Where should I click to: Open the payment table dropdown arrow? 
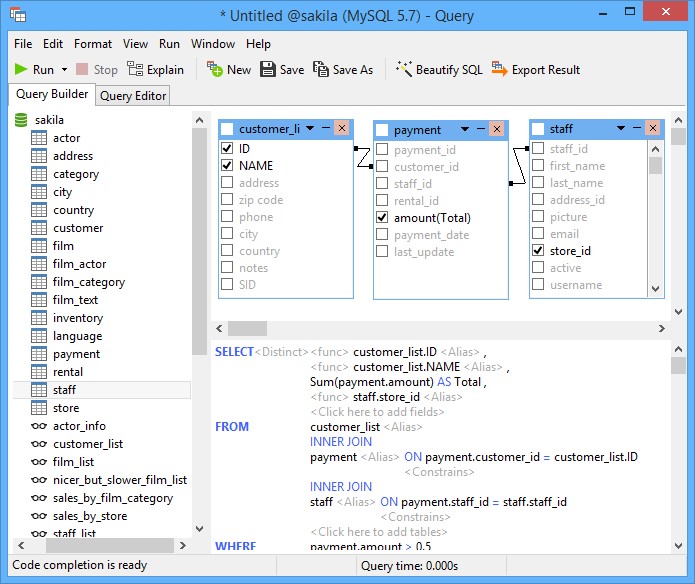tap(465, 130)
